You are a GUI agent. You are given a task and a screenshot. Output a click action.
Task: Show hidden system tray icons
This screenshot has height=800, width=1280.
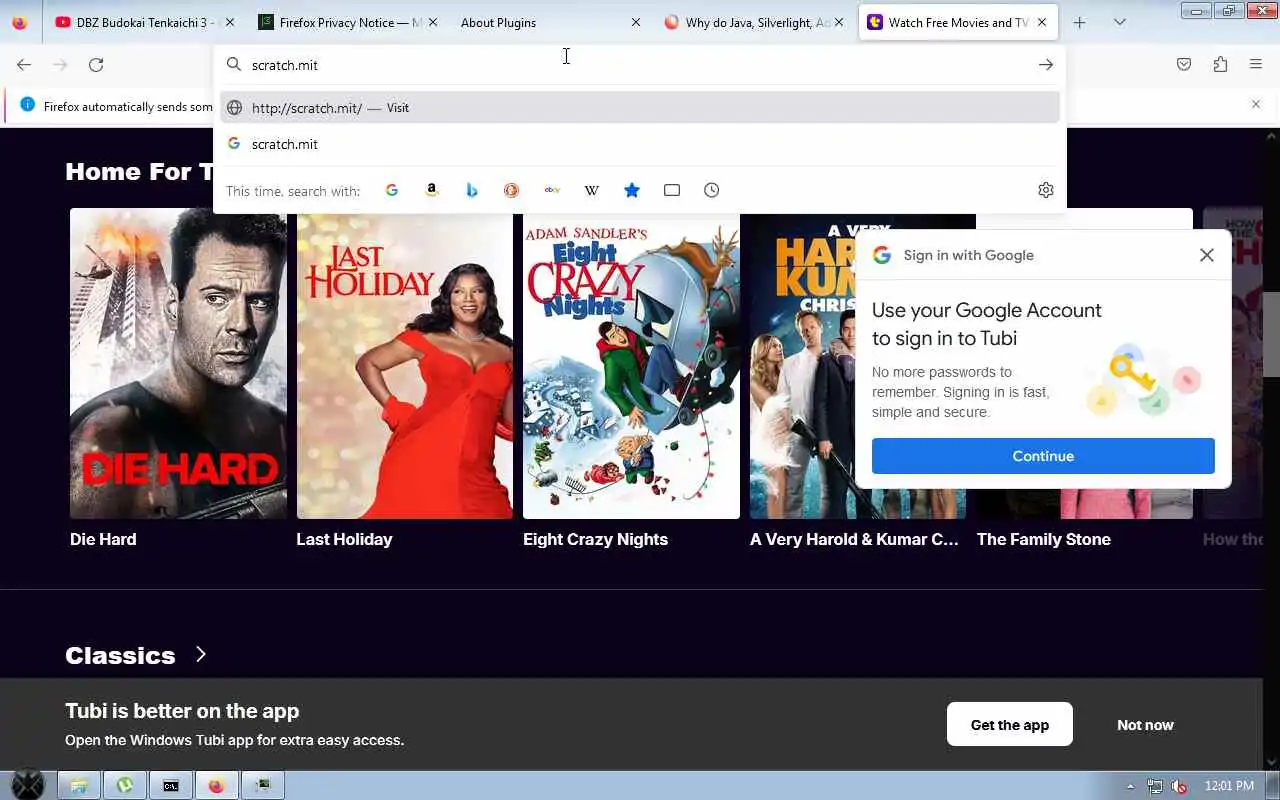(1131, 786)
